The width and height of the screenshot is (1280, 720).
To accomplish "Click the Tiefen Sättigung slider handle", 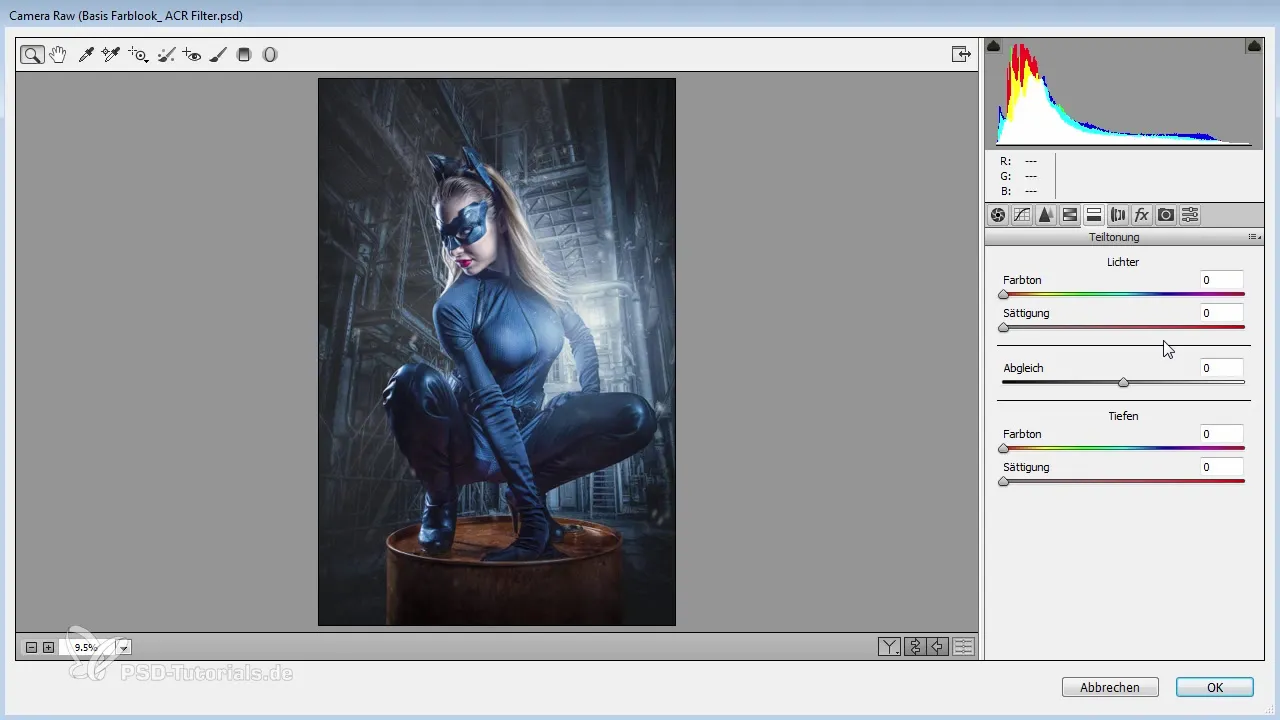I will [x=1003, y=482].
